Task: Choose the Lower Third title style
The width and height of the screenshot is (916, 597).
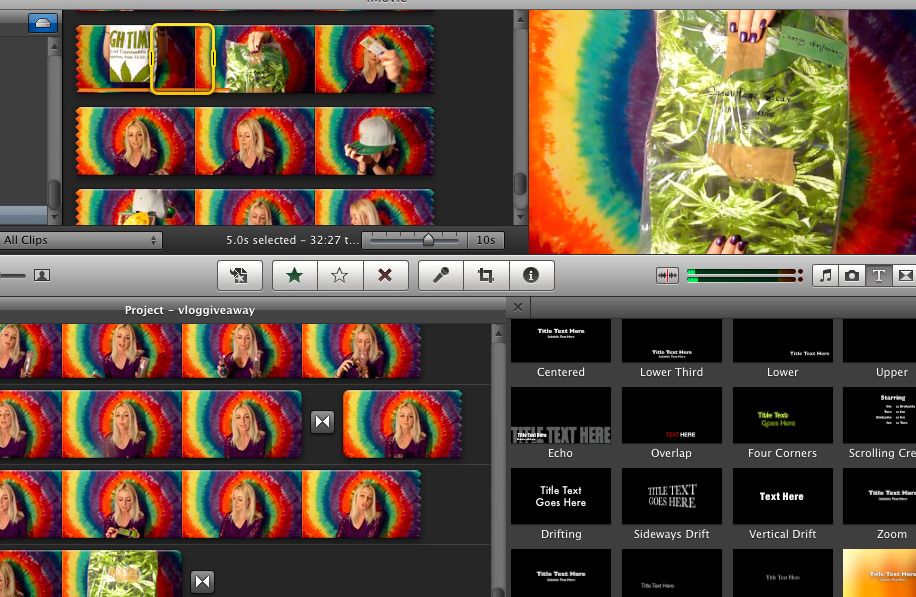Action: pyautogui.click(x=671, y=349)
